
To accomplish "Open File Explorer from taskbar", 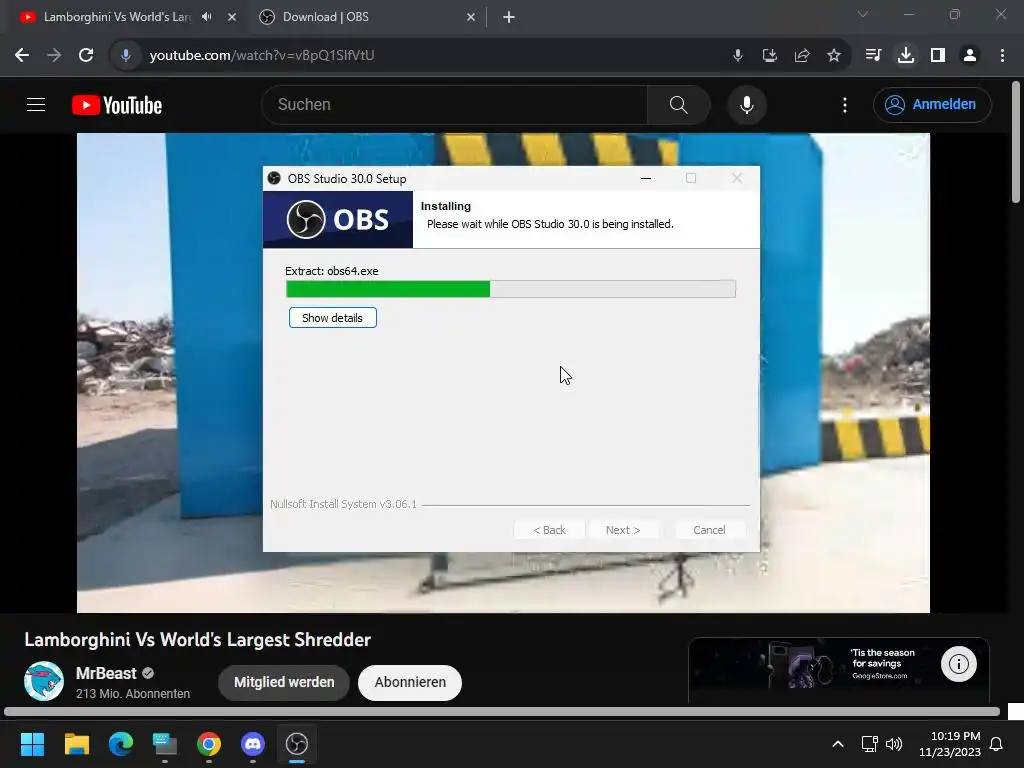I will tap(76, 744).
